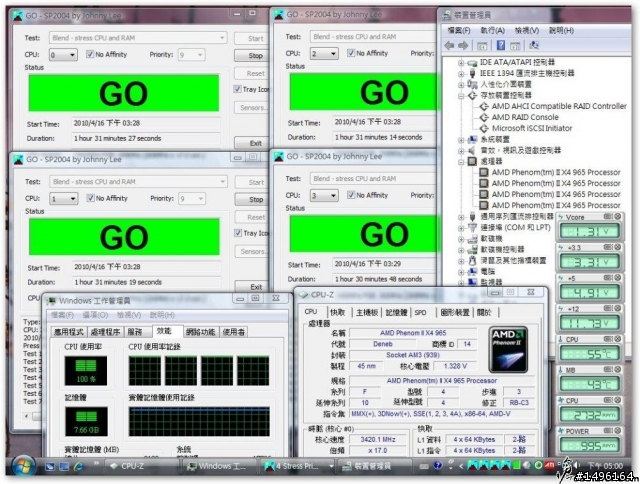
Task: Select AMD RAID Console device
Action: [525, 117]
